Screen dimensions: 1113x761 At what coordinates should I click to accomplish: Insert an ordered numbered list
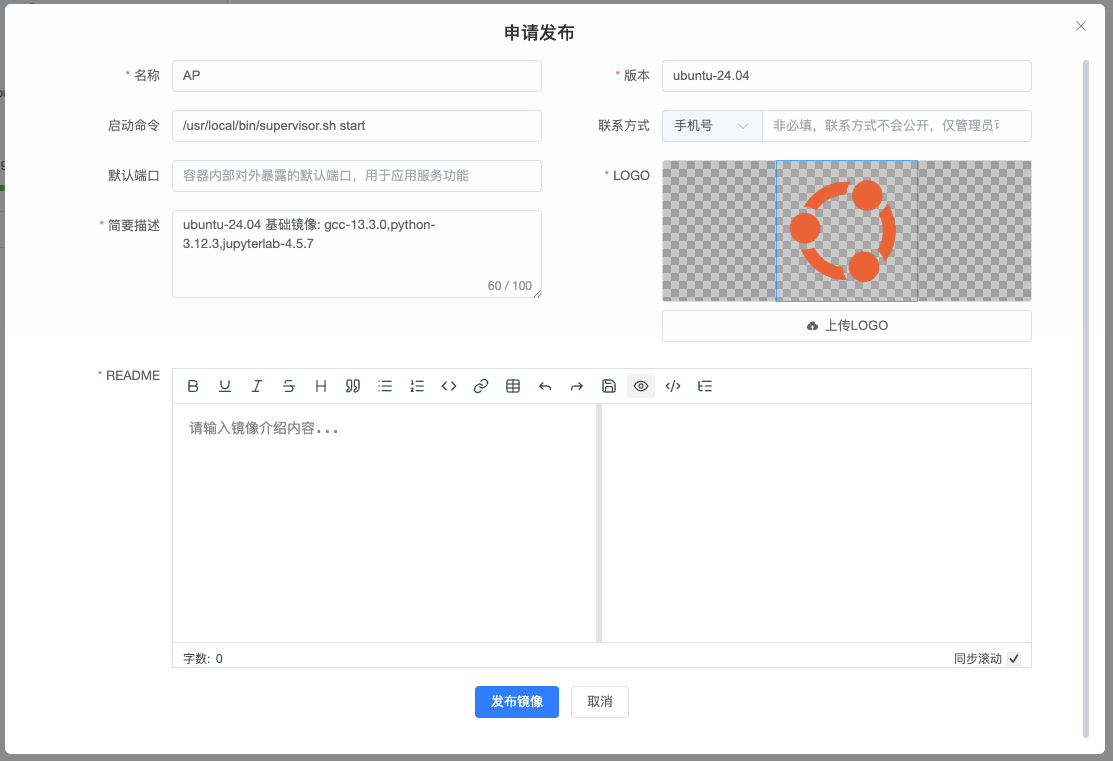417,386
